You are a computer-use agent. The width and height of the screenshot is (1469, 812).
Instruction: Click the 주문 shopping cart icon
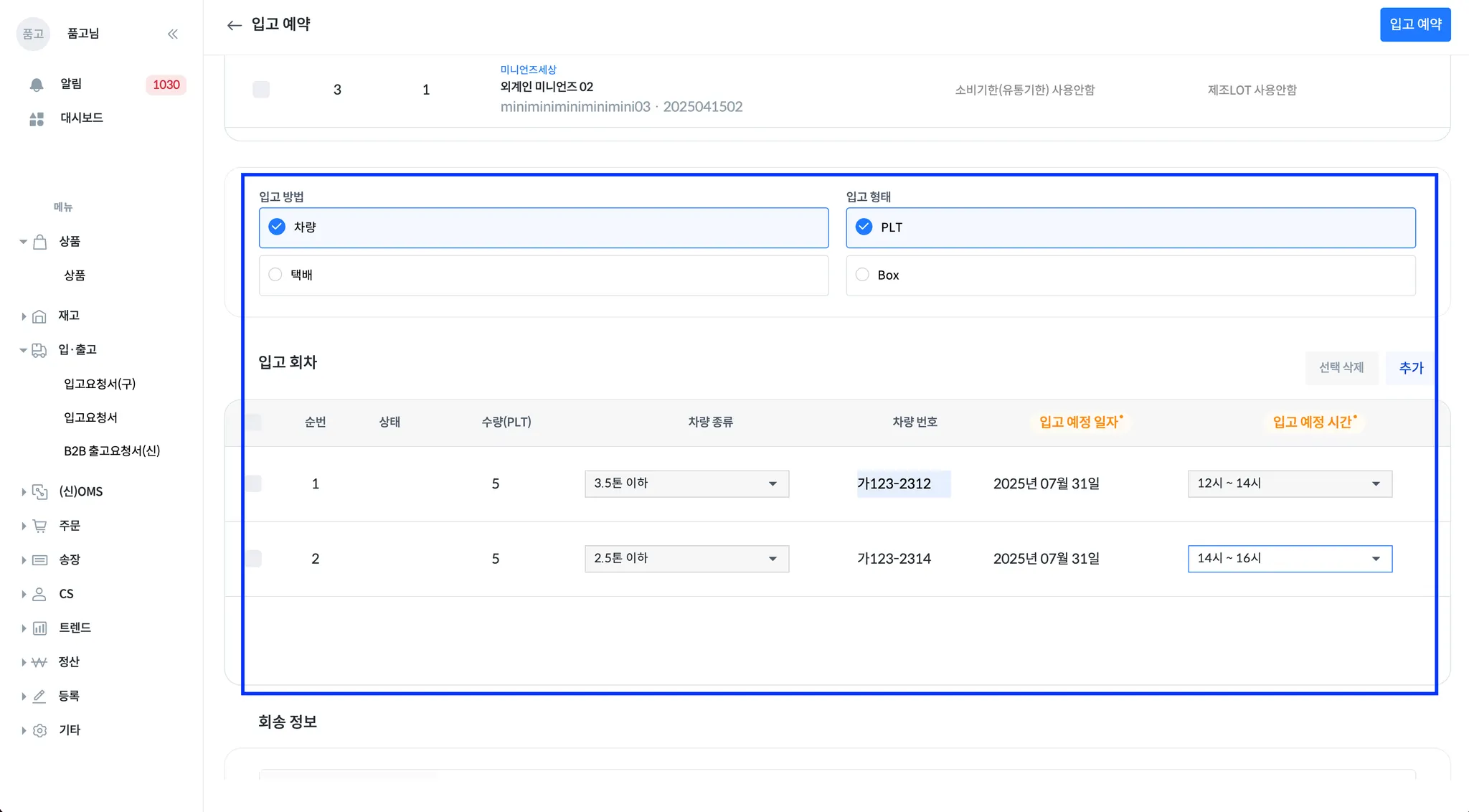pyautogui.click(x=39, y=526)
